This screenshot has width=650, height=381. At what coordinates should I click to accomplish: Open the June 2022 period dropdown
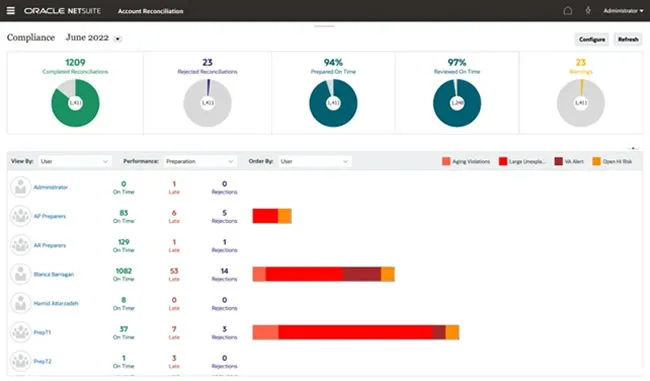point(118,39)
